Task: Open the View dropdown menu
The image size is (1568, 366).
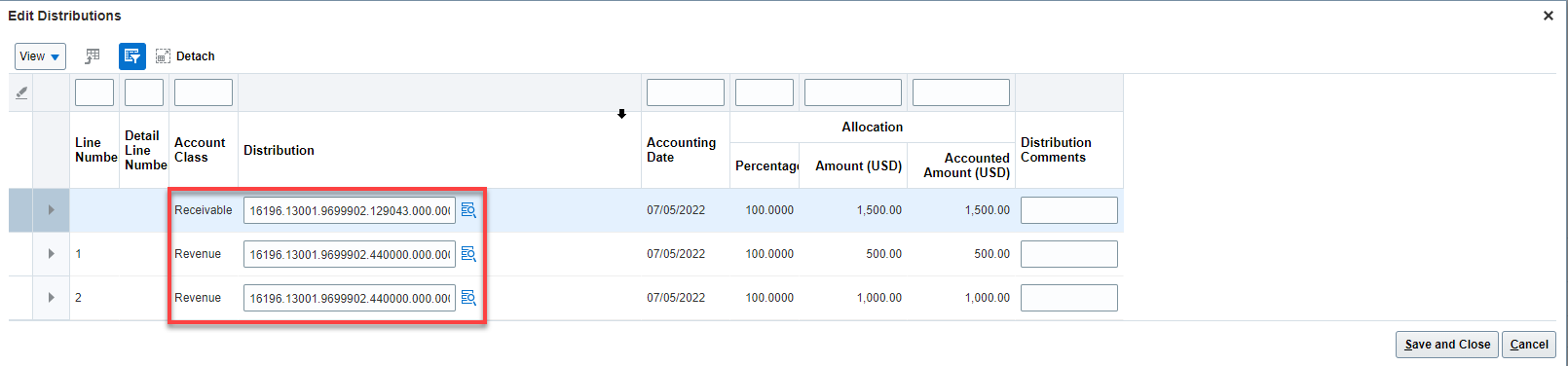Action: (40, 56)
